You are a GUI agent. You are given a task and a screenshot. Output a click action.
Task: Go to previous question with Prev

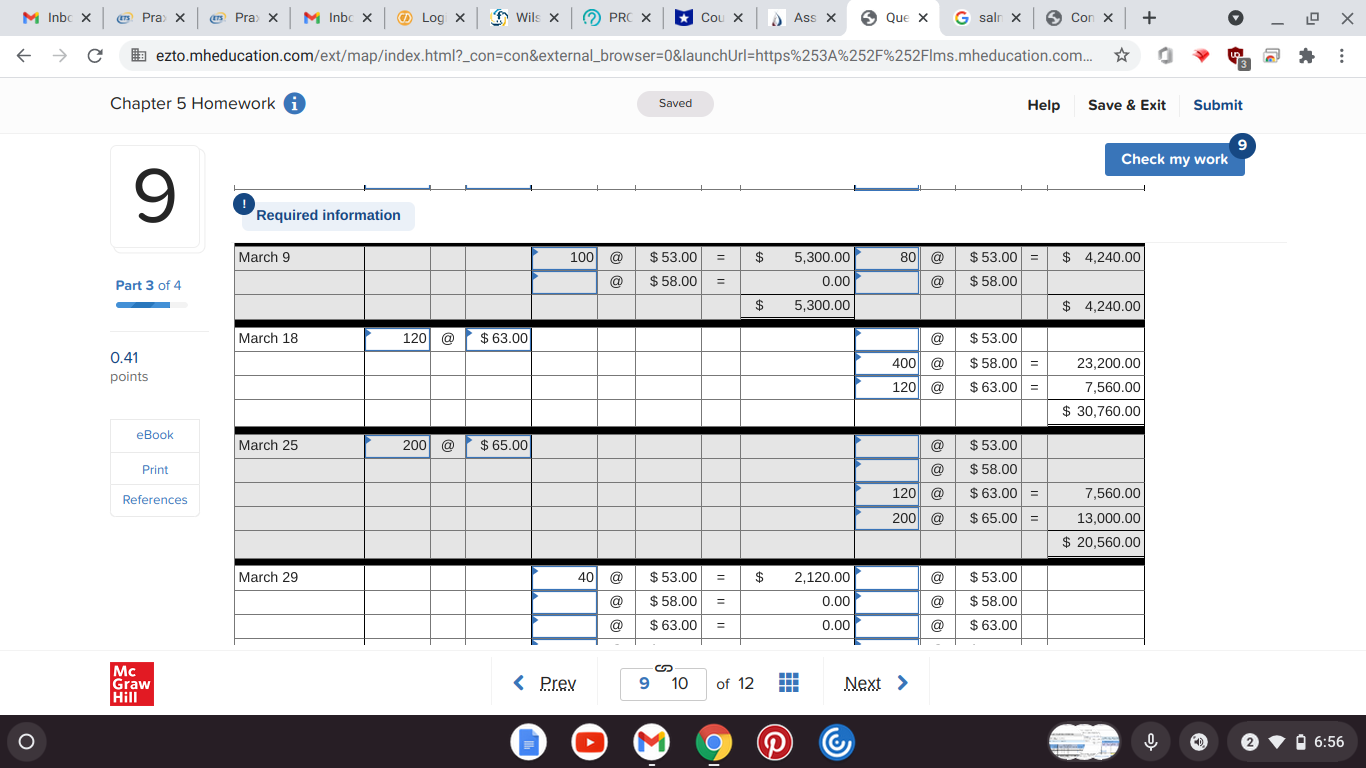coord(546,683)
